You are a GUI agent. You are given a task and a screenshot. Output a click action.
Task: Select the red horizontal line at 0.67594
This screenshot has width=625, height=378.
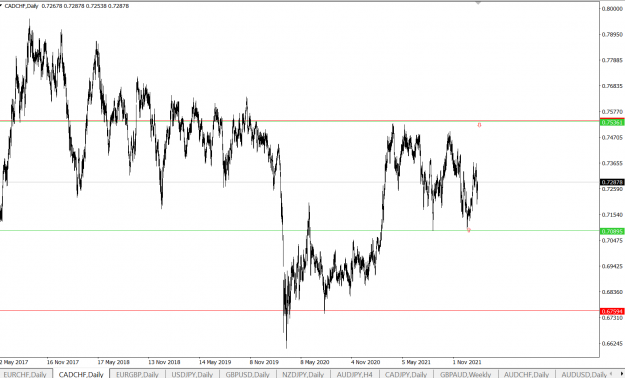299,311
